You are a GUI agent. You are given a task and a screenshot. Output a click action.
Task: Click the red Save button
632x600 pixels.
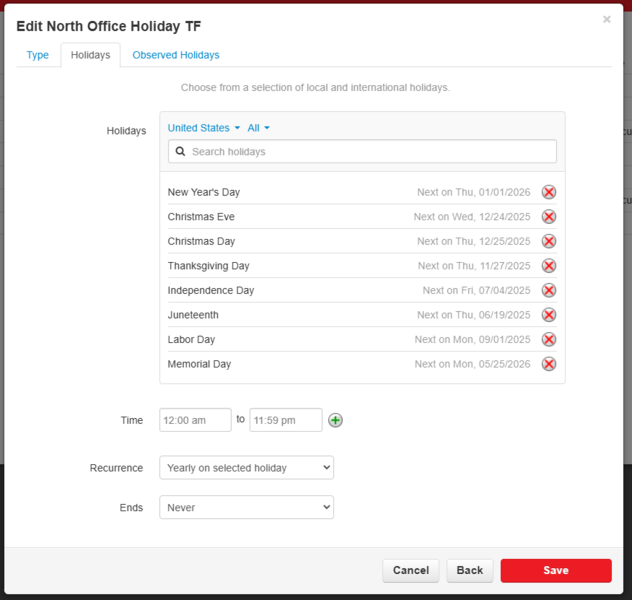(x=555, y=570)
